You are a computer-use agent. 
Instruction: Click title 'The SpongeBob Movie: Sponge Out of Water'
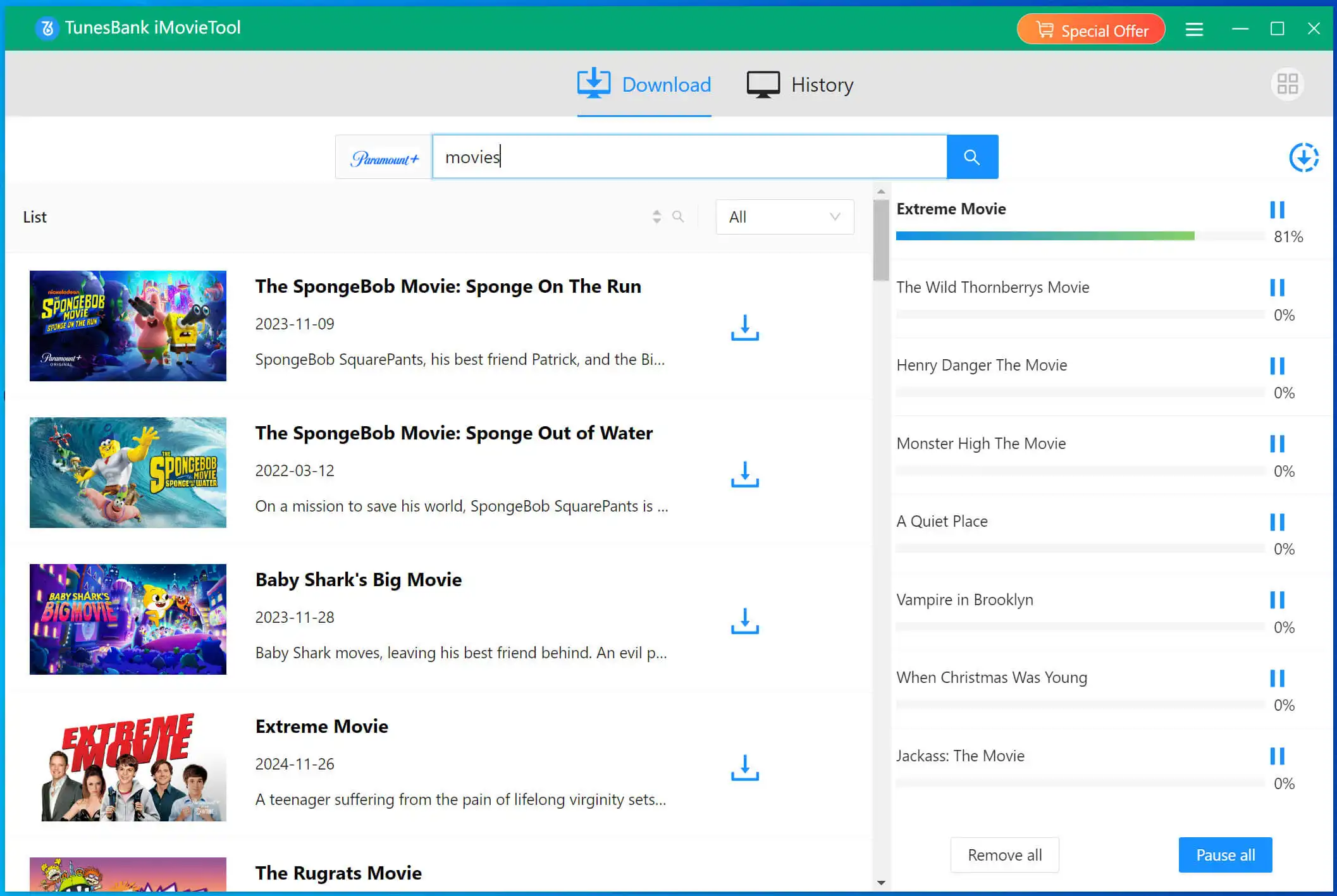coord(454,433)
